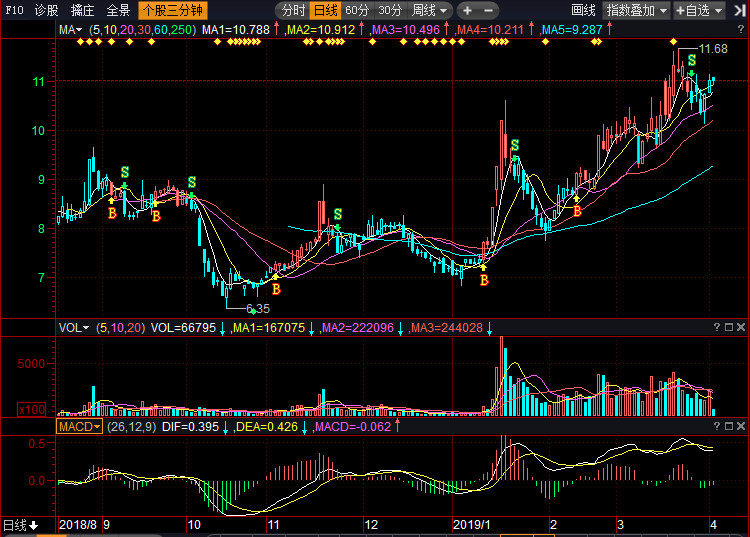Switch chart period to 60分

coord(357,10)
